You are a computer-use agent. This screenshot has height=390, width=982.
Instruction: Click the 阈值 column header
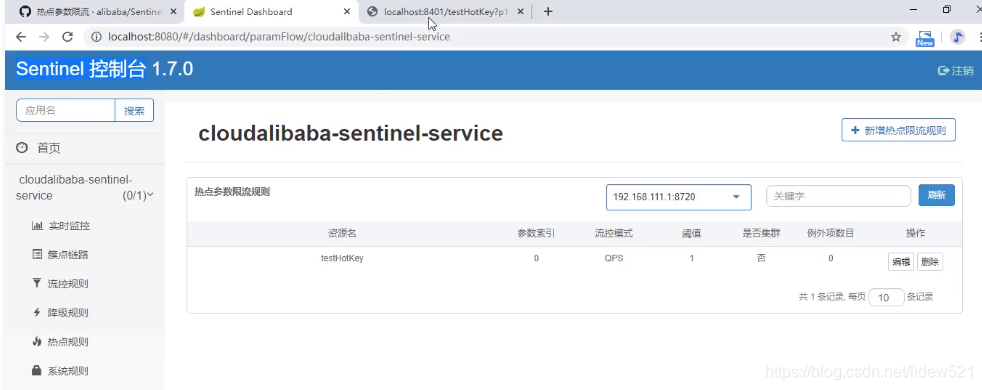point(691,233)
